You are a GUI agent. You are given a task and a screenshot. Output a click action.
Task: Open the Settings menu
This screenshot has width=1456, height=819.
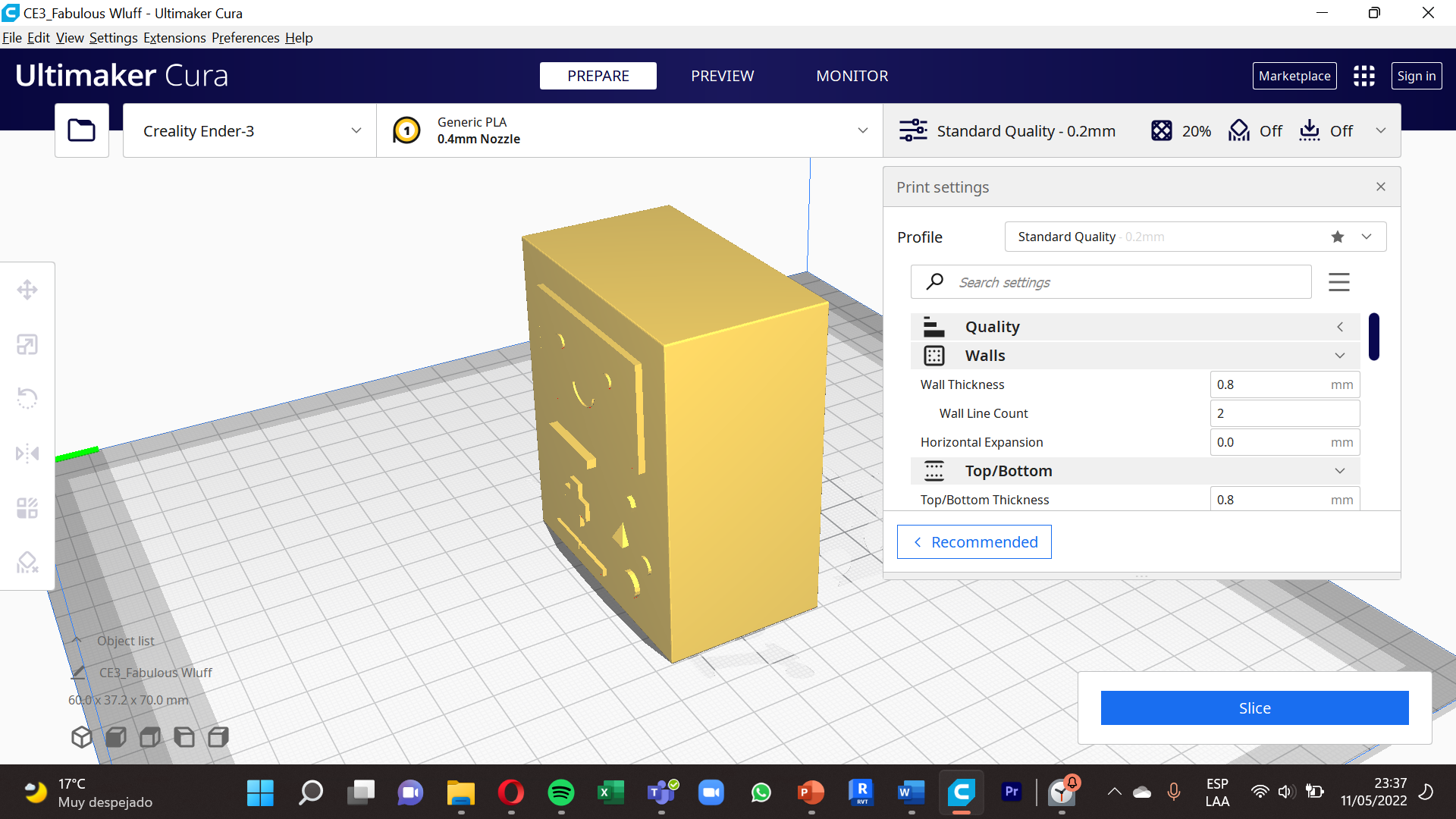[113, 38]
